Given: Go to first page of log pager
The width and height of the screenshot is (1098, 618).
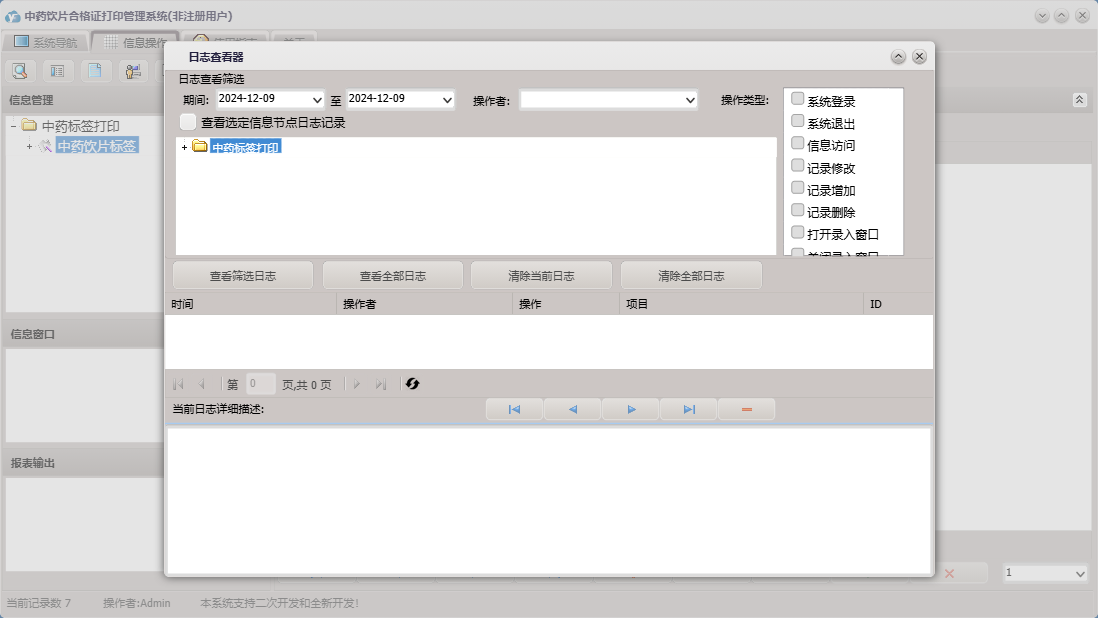Looking at the screenshot, I should tap(178, 384).
